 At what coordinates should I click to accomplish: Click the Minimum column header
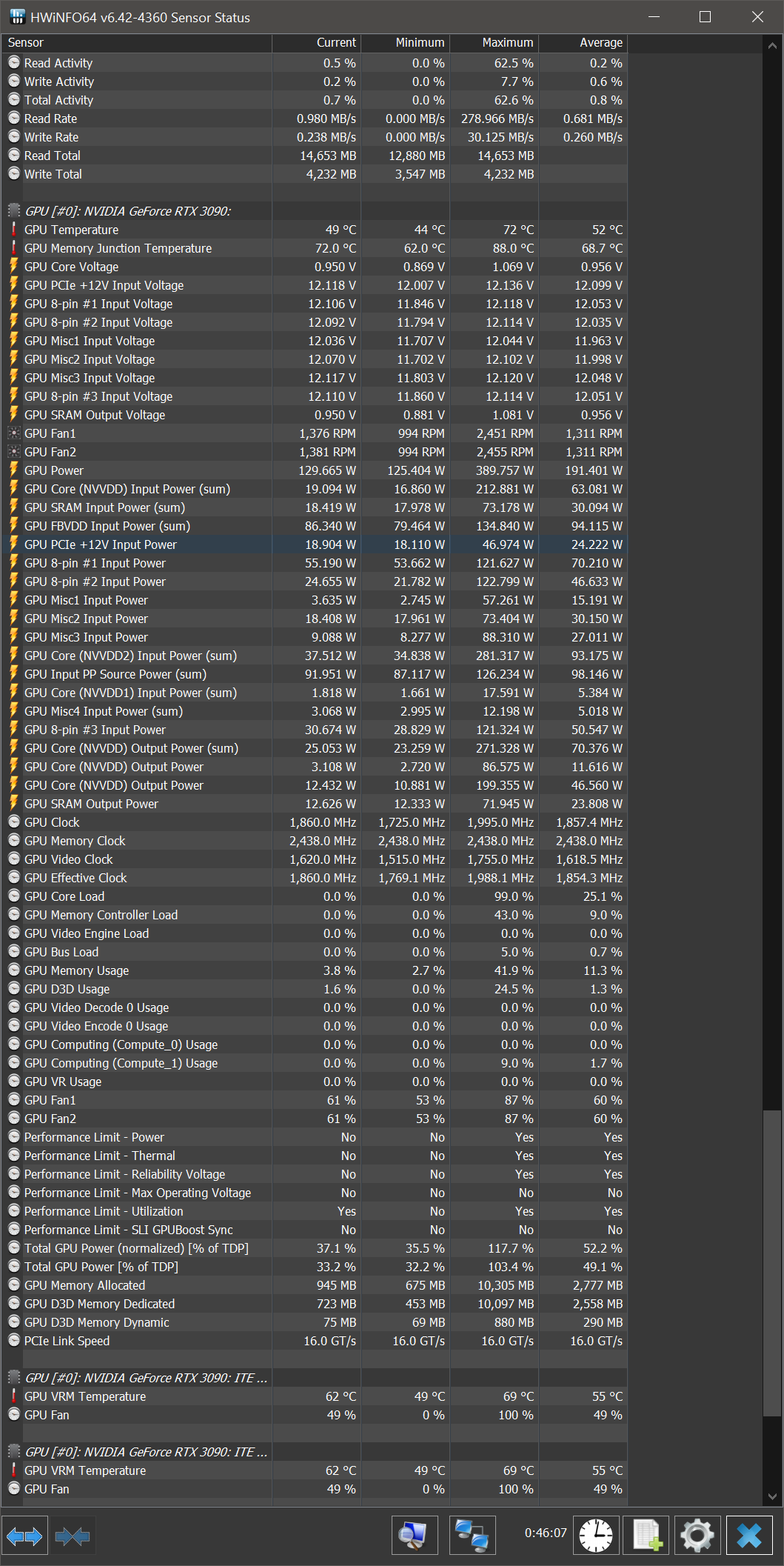pos(405,43)
